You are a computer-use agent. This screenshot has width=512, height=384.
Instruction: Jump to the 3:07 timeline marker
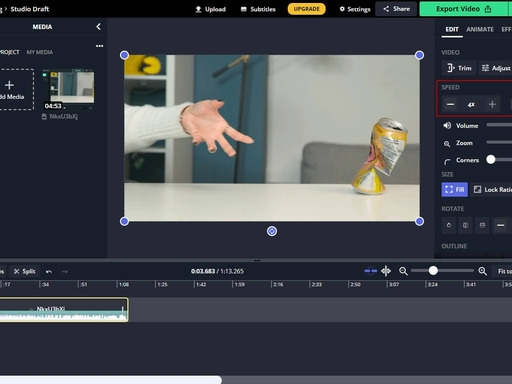click(x=394, y=284)
